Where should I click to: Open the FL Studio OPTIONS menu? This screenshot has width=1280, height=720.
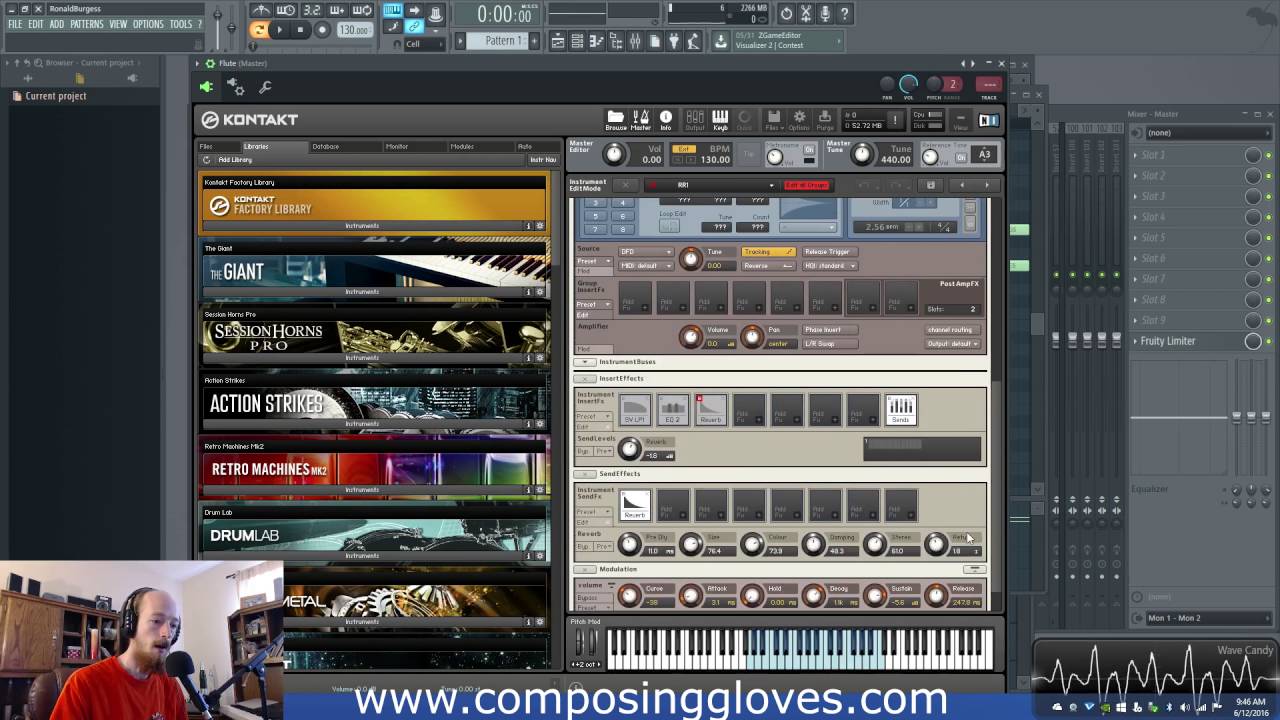point(148,24)
